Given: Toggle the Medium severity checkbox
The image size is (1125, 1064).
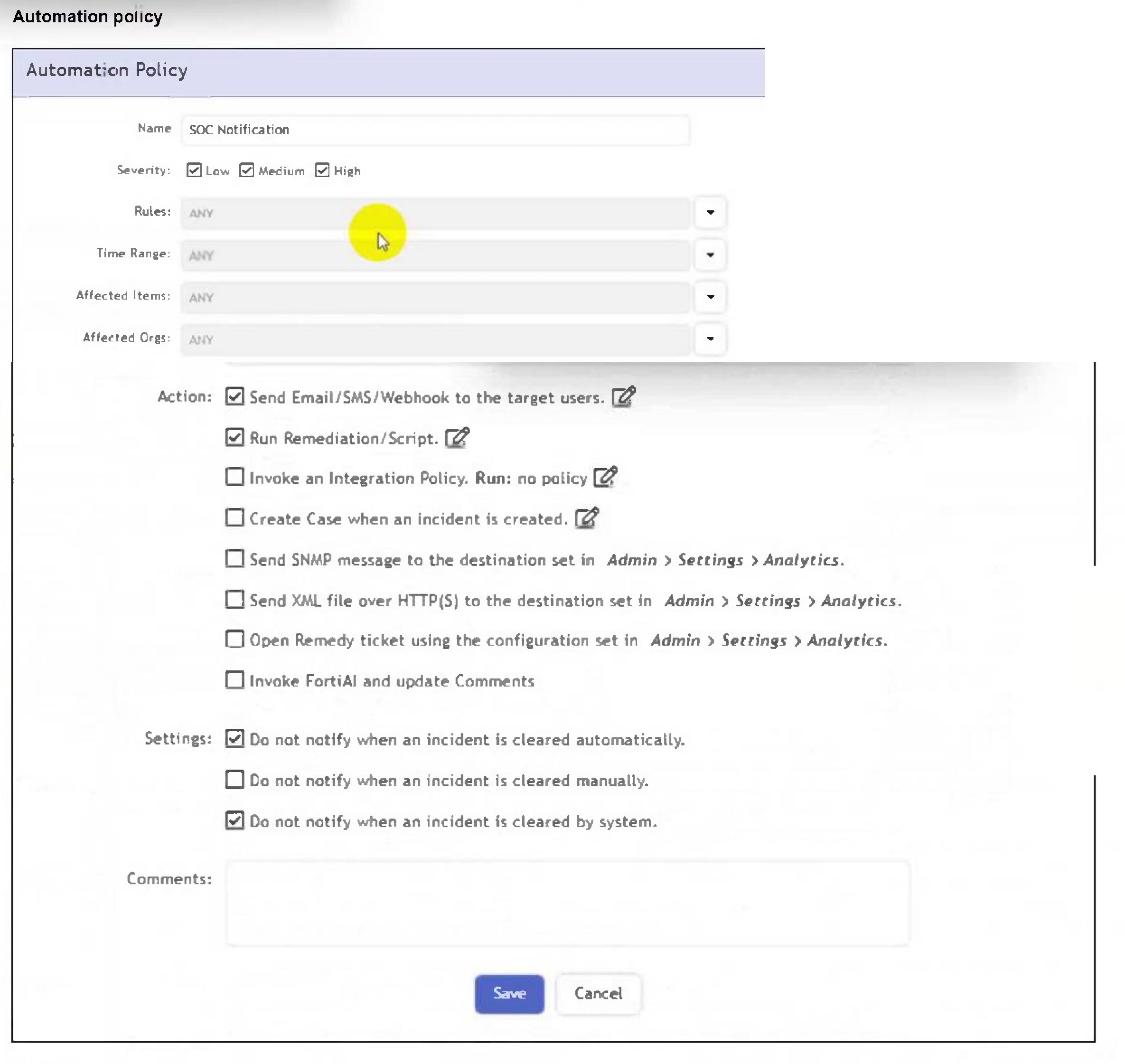Looking at the screenshot, I should (x=247, y=170).
